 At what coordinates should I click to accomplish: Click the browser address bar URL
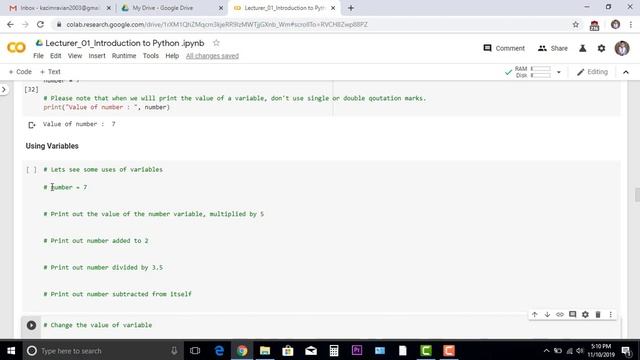click(x=217, y=24)
